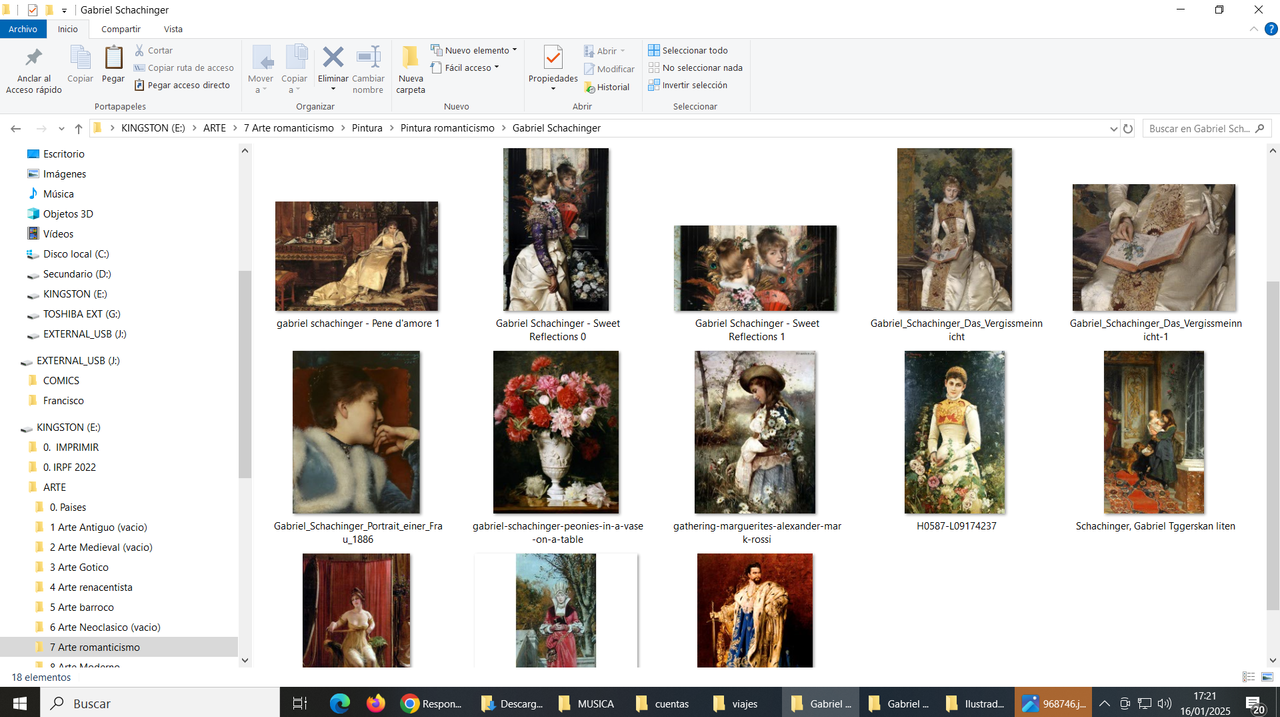
Task: Click the Pegar clipboard icon
Action: (113, 58)
